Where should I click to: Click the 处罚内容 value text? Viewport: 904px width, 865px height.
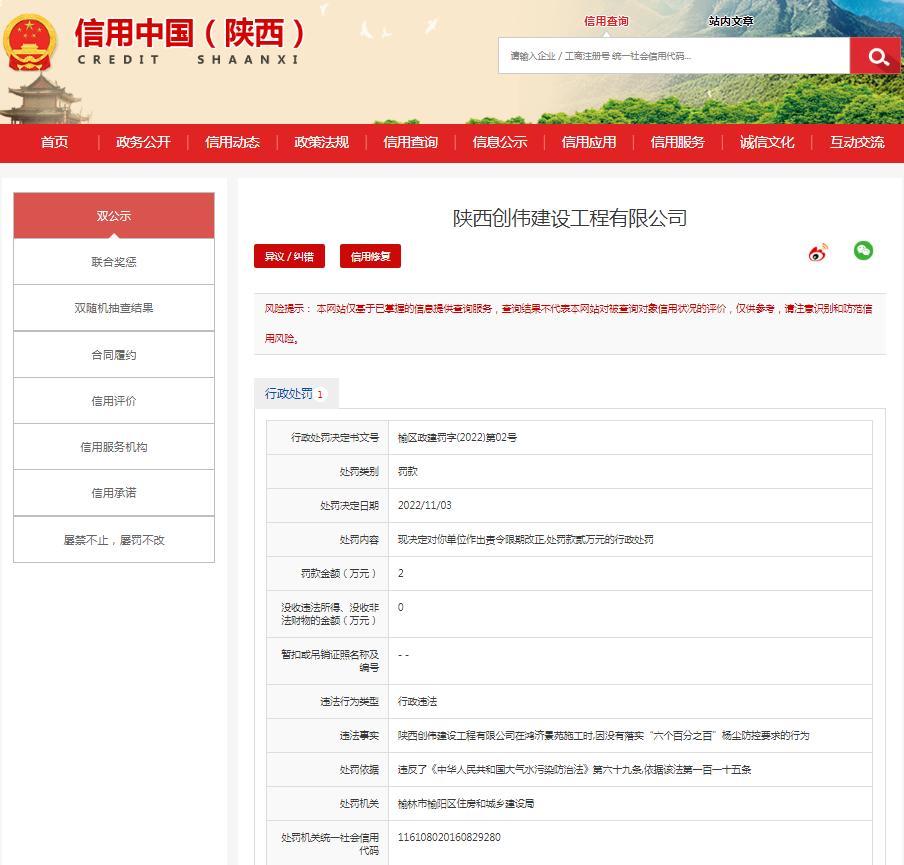(525, 540)
